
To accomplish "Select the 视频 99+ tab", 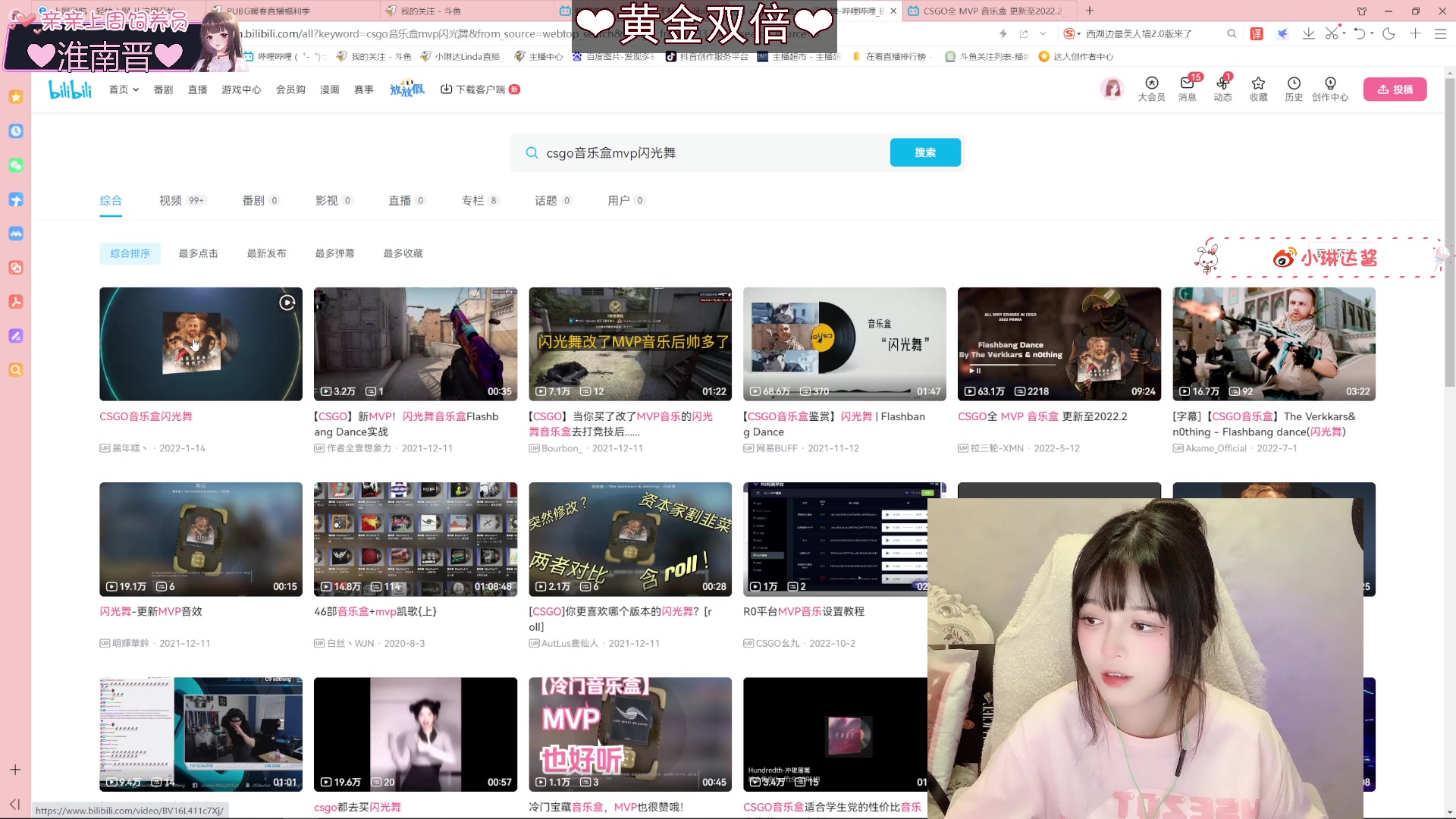I will coord(183,201).
